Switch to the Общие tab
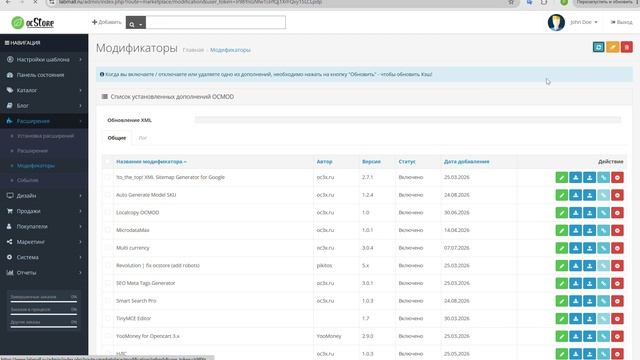 117,138
